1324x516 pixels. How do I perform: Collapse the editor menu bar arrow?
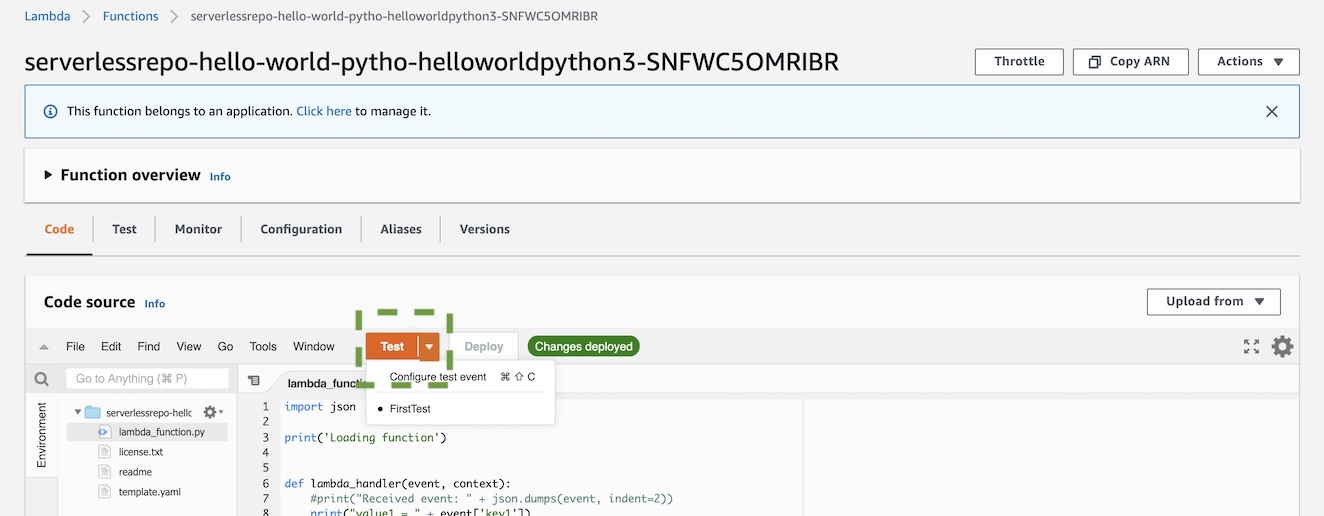[44, 347]
